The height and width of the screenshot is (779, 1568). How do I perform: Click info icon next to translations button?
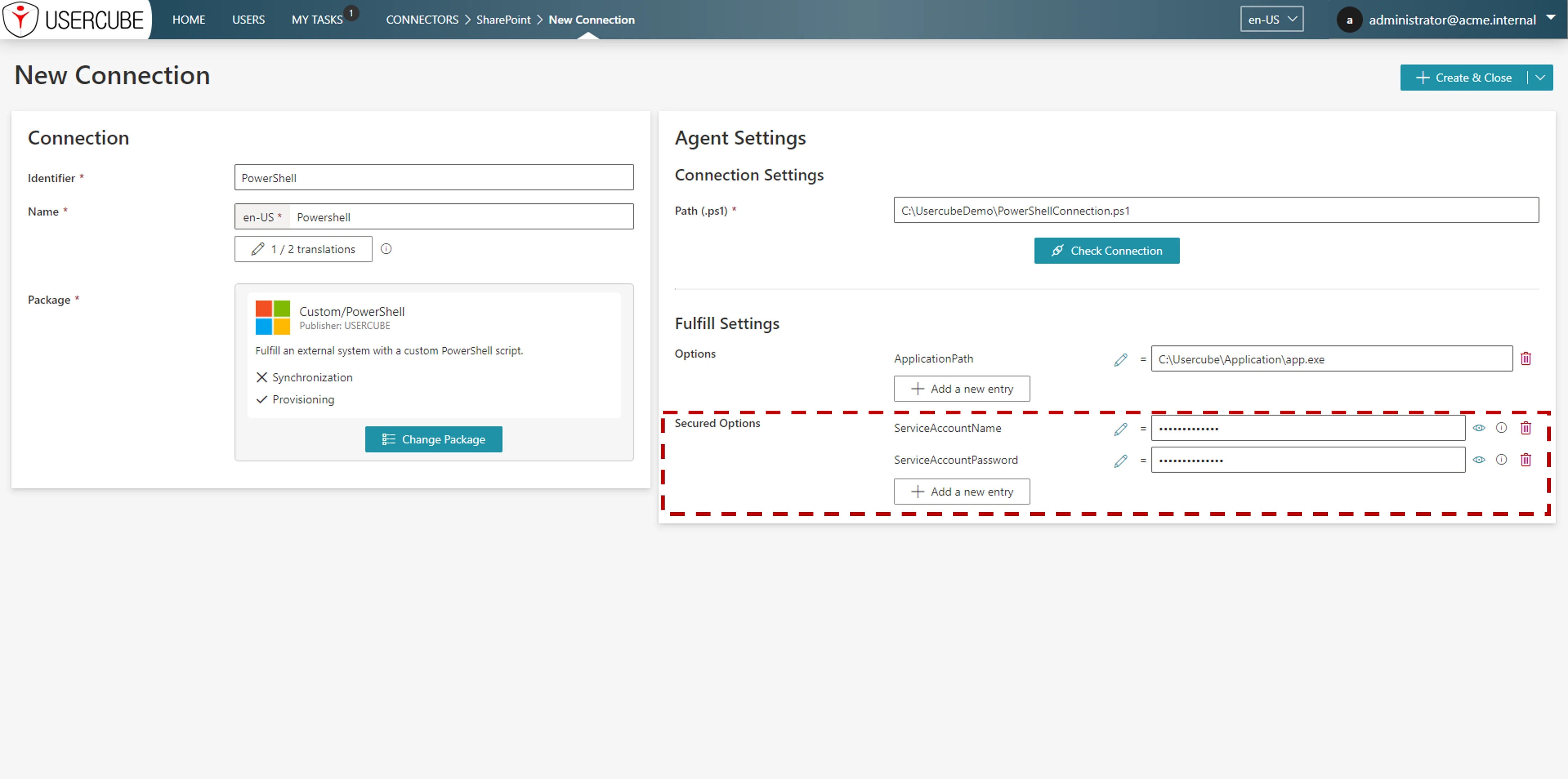pyautogui.click(x=386, y=249)
